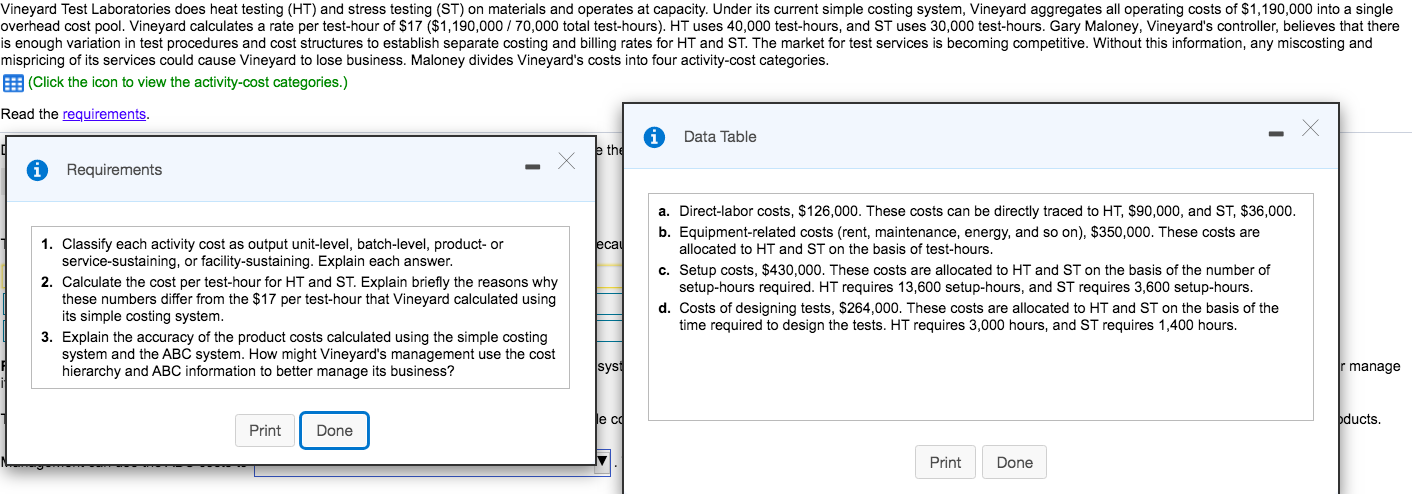Print the Requirements dialog
The height and width of the screenshot is (494, 1421).
[x=265, y=431]
